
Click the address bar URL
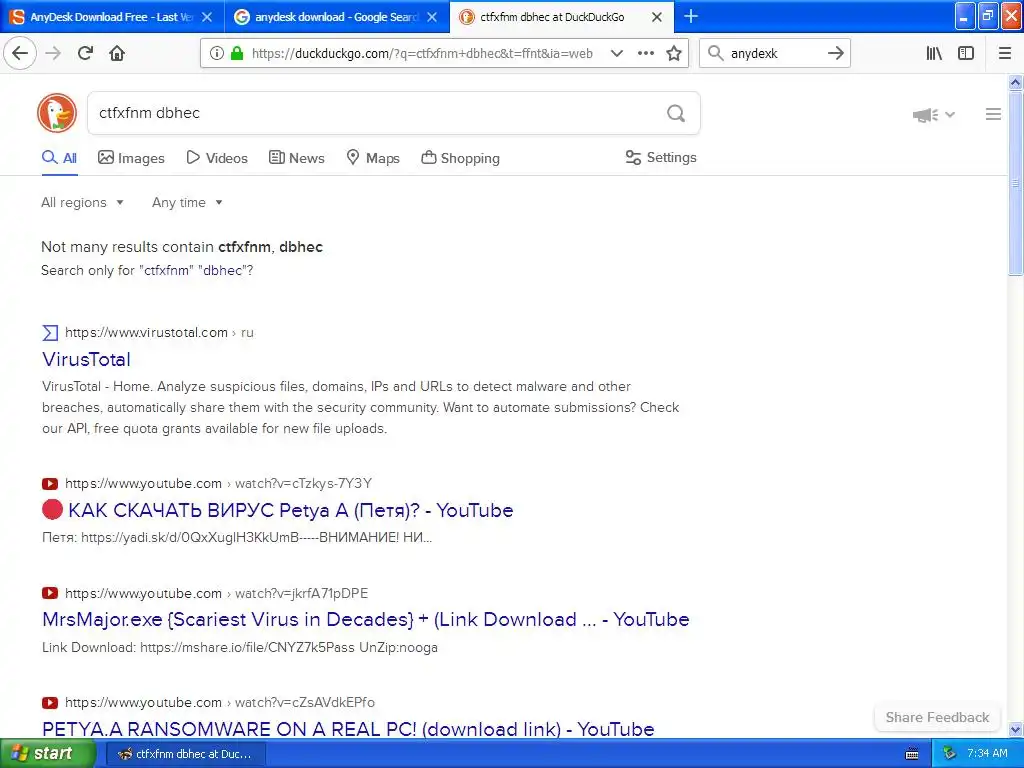click(x=422, y=54)
